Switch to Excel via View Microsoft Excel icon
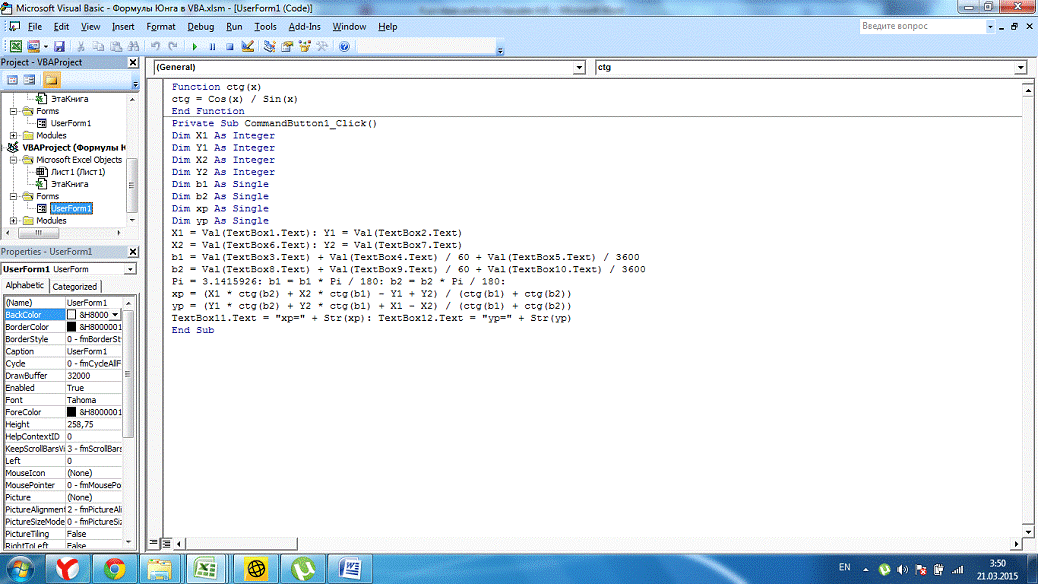The width and height of the screenshot is (1038, 584). click(15, 47)
